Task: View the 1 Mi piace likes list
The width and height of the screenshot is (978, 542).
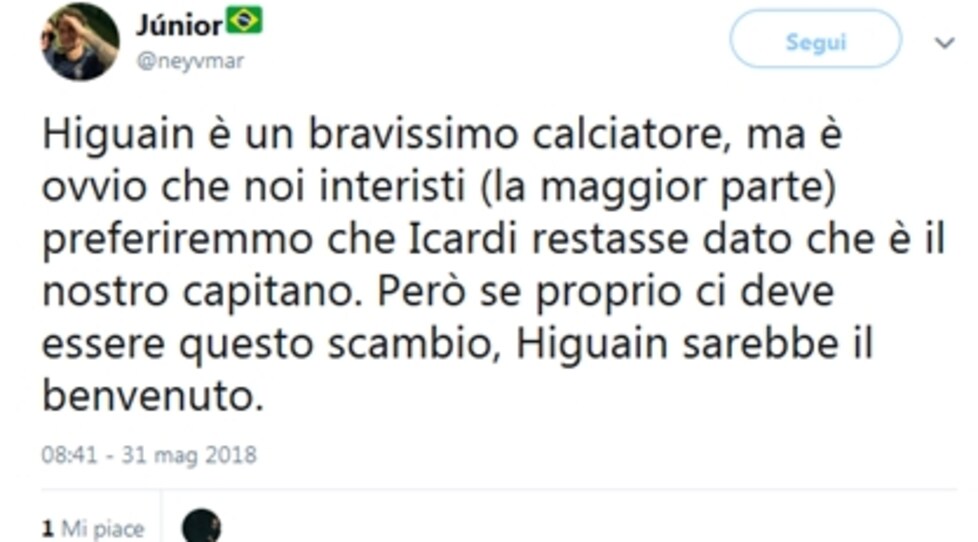Action: pos(93,529)
